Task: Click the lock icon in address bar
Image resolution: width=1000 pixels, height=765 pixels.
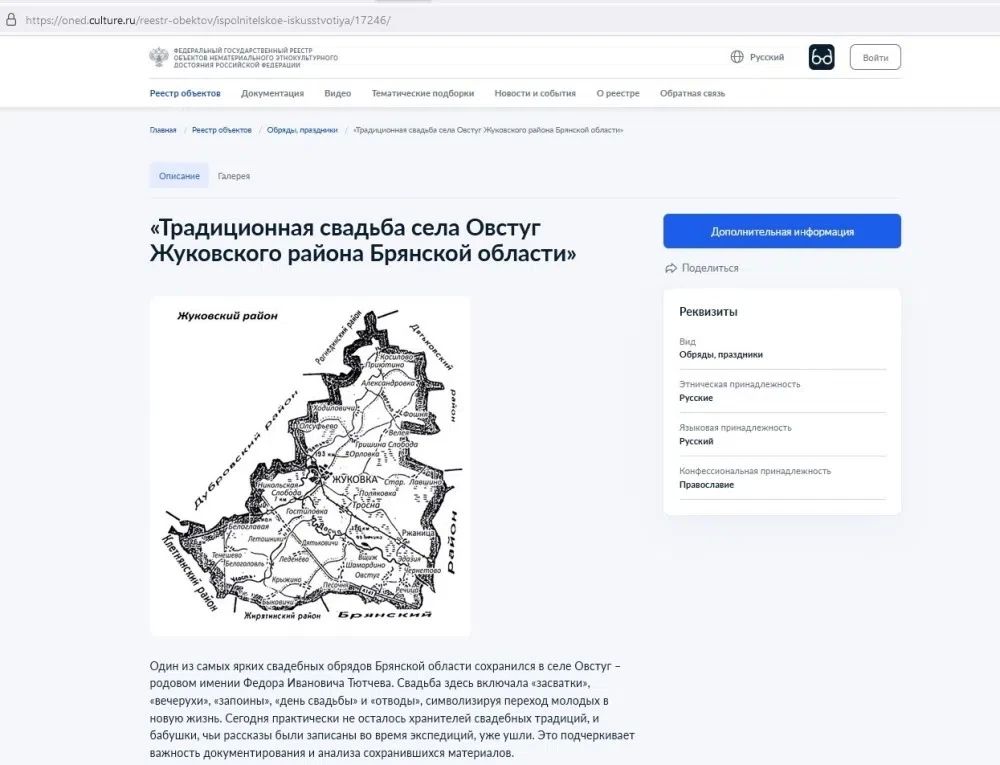Action: coord(11,20)
